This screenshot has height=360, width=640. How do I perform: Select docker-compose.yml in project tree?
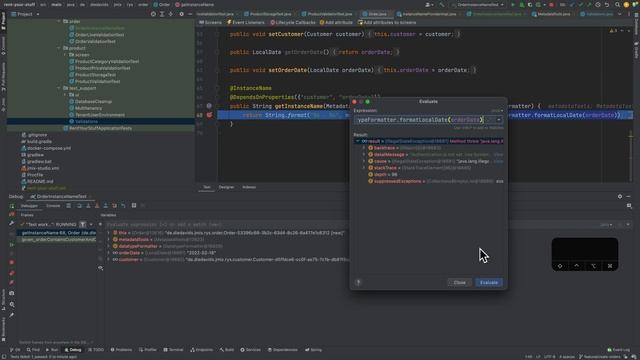[x=49, y=148]
